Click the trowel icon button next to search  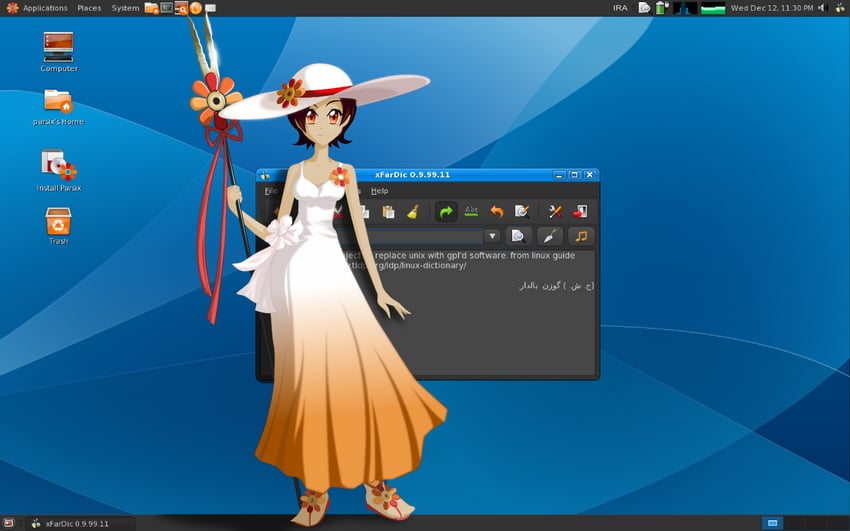coord(550,236)
